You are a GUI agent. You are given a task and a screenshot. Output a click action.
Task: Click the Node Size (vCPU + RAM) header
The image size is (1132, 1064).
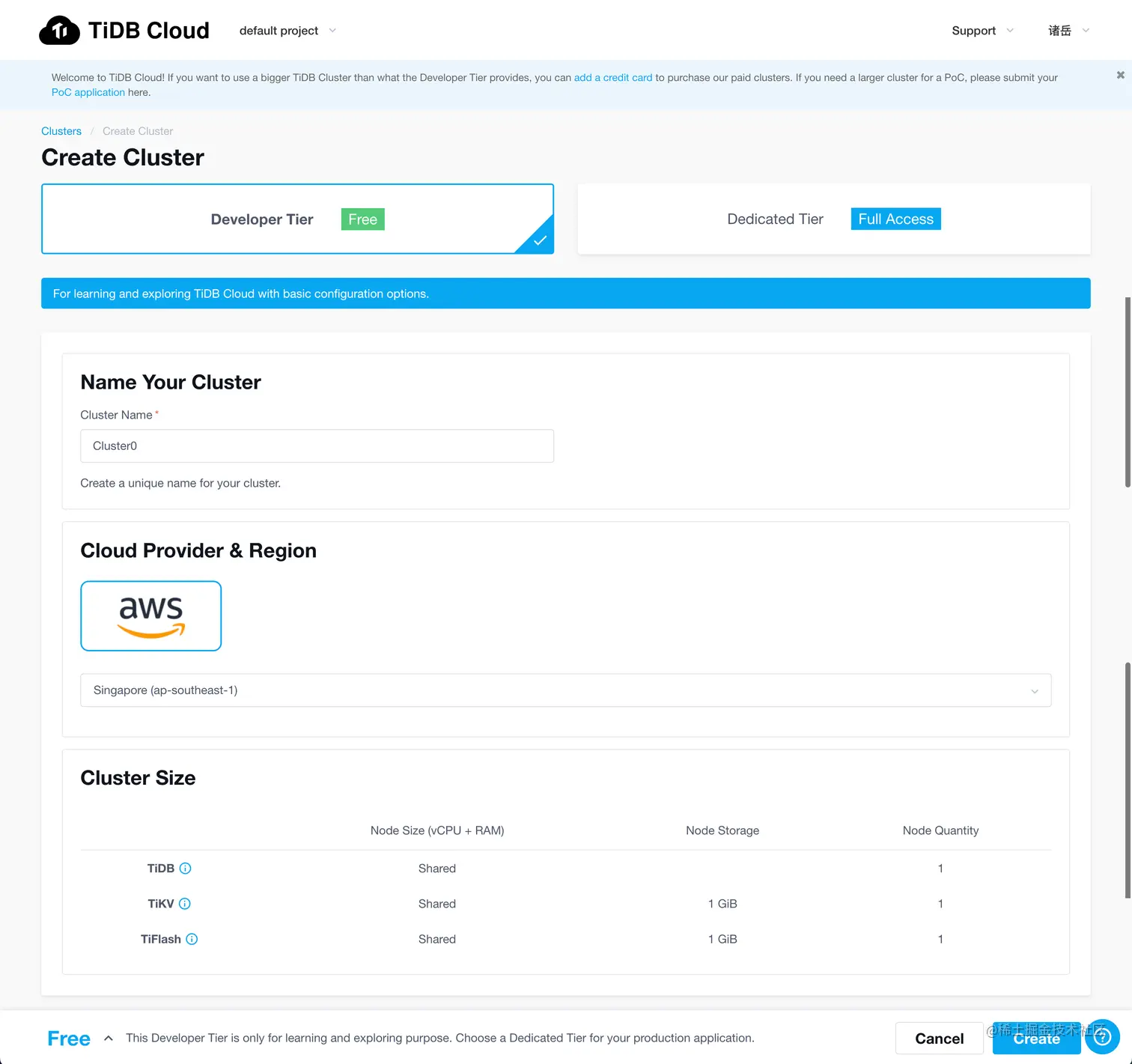pos(437,830)
